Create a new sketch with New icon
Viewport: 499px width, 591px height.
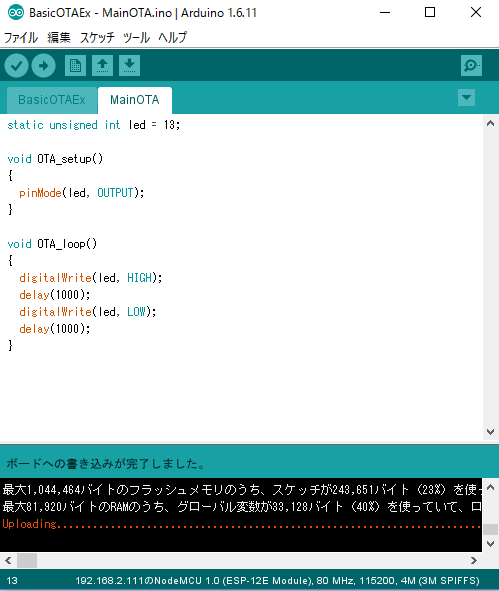point(75,66)
